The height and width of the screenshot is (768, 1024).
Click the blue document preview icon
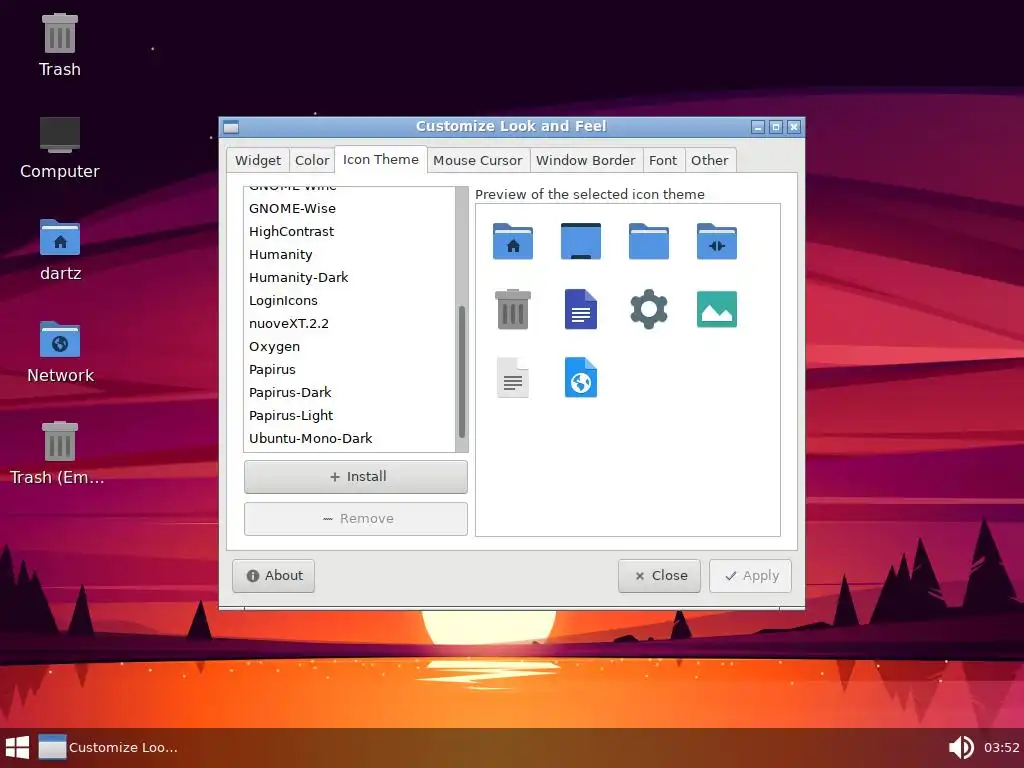click(x=581, y=310)
